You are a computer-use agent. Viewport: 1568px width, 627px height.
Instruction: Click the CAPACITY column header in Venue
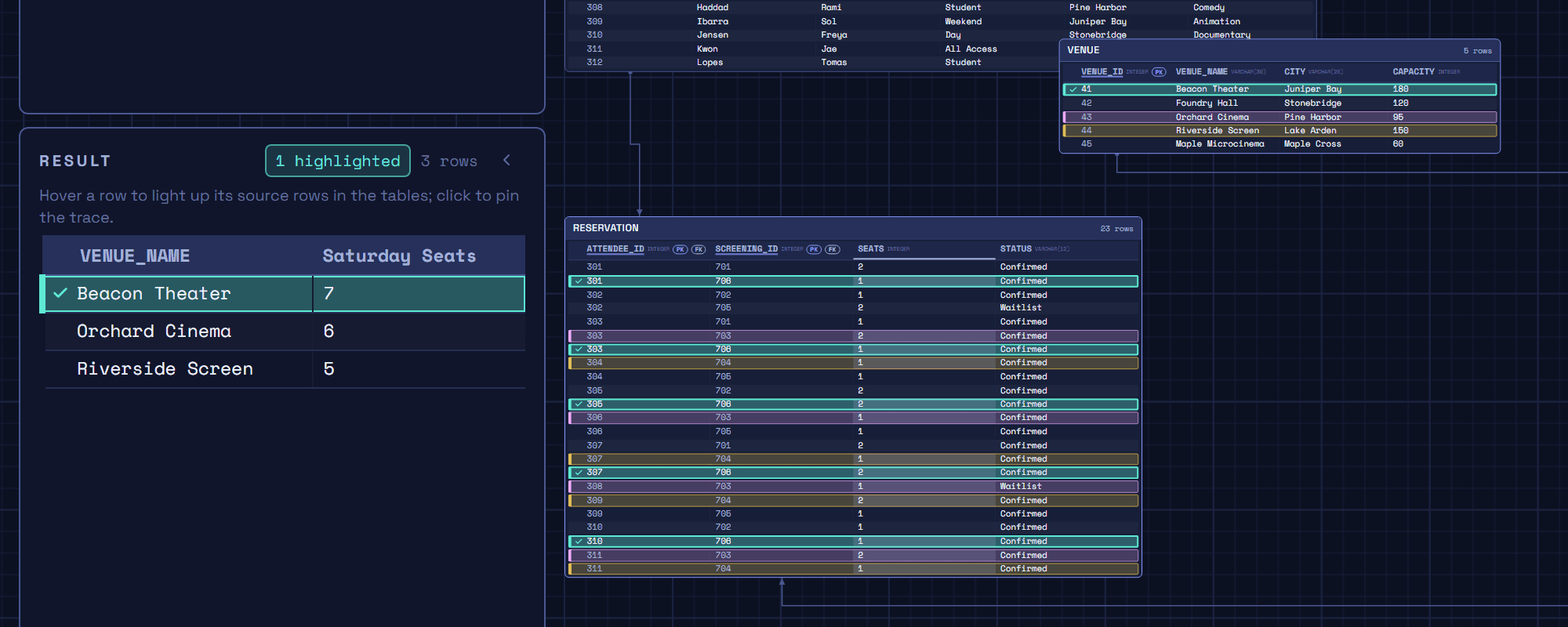pos(1414,71)
